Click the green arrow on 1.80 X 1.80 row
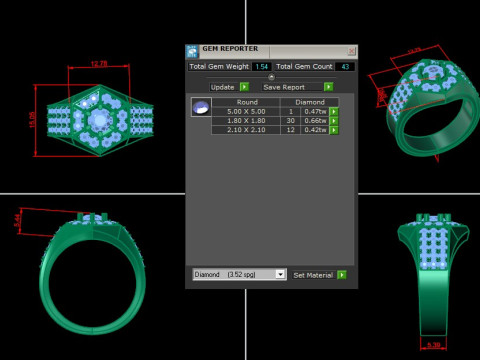480x360 pixels. [x=334, y=121]
